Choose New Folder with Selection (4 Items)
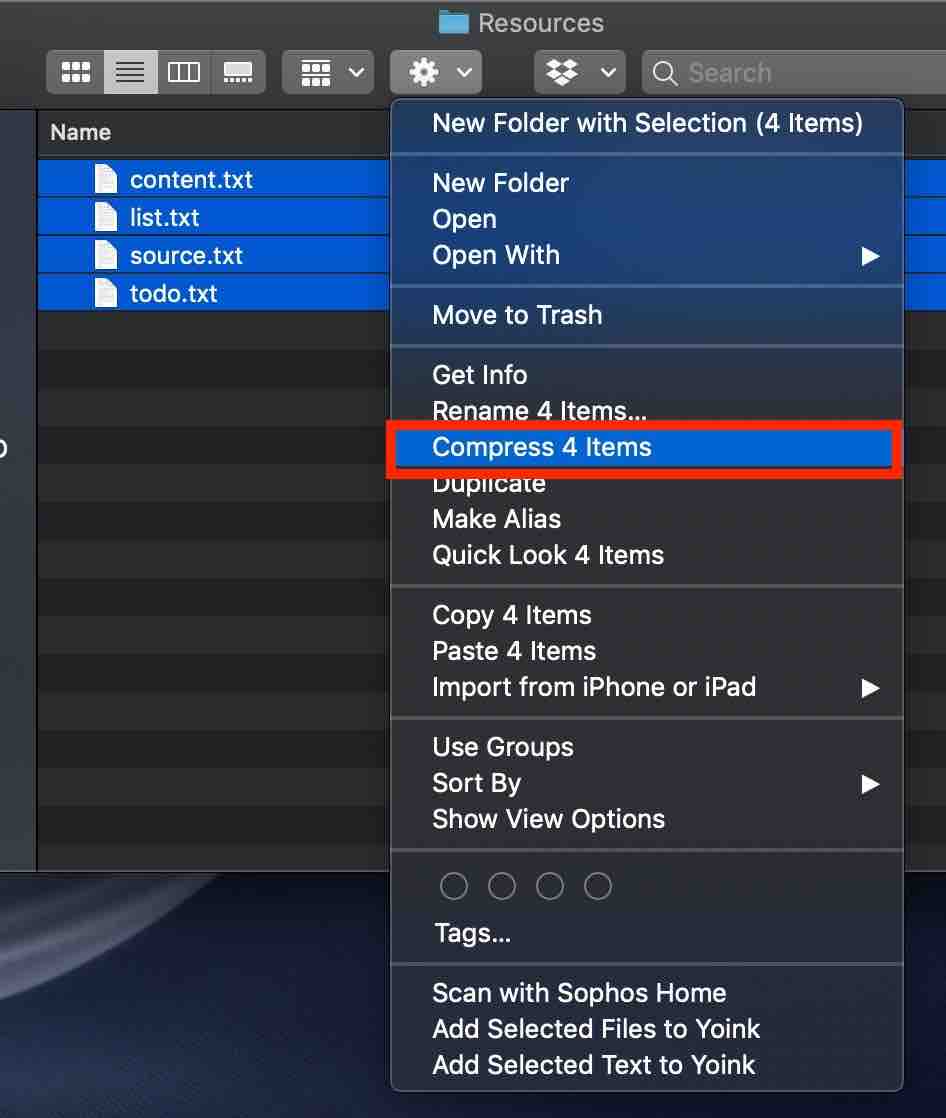The width and height of the screenshot is (946, 1118). tap(646, 123)
